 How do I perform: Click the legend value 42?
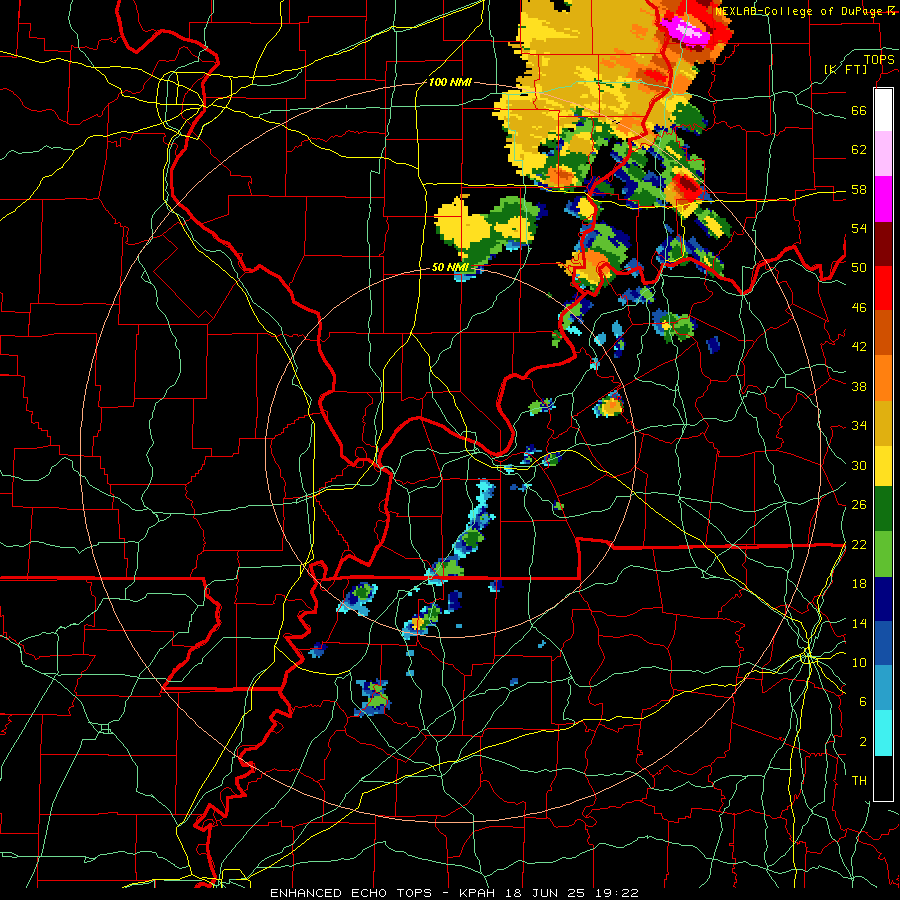[x=859, y=347]
